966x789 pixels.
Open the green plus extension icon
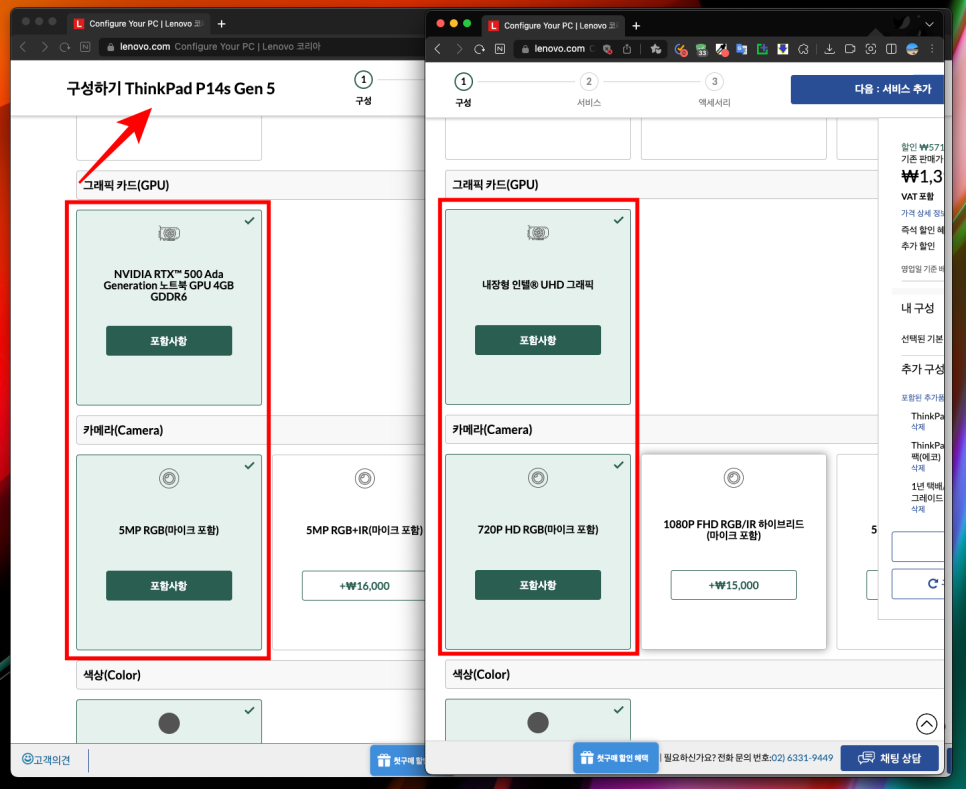pos(762,49)
